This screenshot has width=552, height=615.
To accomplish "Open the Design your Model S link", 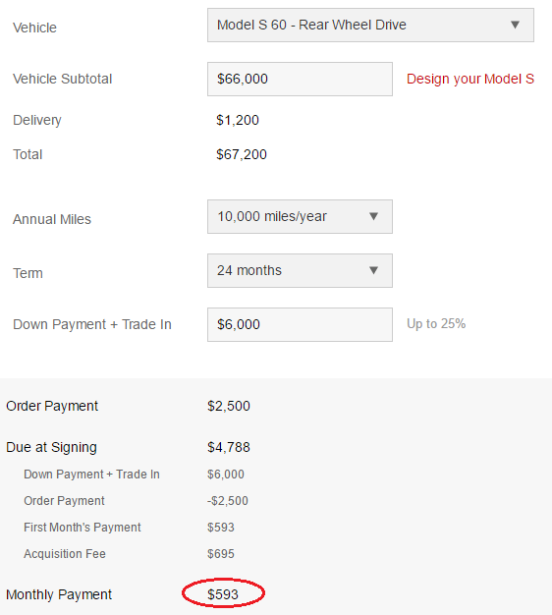I will click(x=470, y=79).
